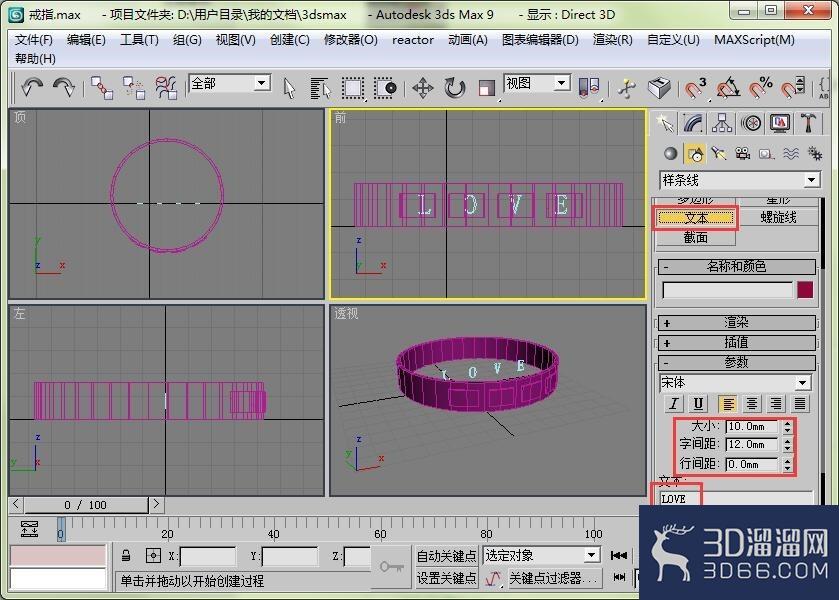Open the 选定对象 key filter dropdown
The image size is (839, 600).
(x=541, y=555)
